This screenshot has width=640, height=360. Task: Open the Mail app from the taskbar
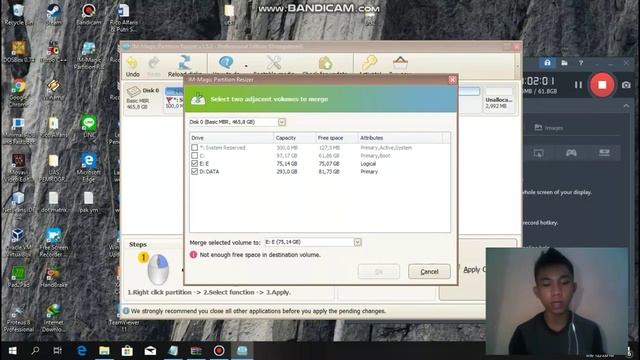coord(150,351)
